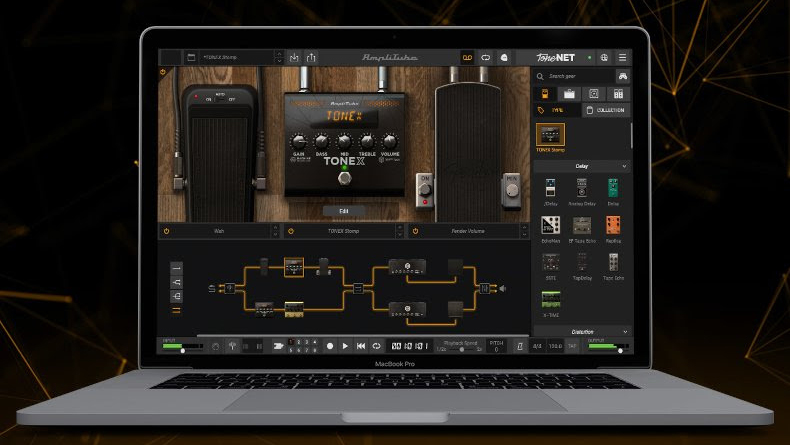Toggle power for the Wah slot
Screen dimensions: 790x445
click(x=167, y=231)
